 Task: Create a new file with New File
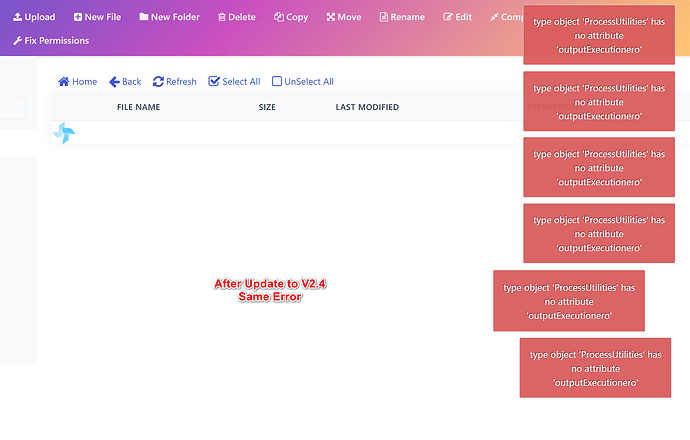pos(97,17)
